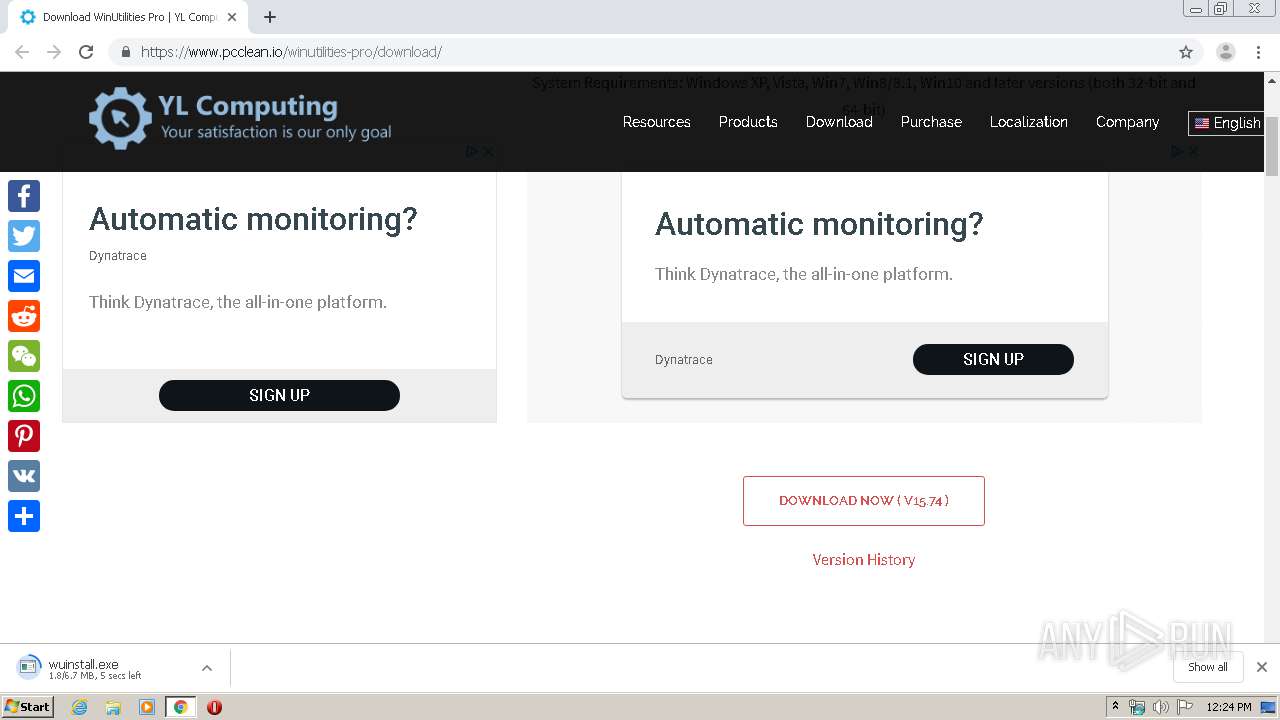
Task: Open the blue plus more-share options icon
Action: [x=24, y=516]
